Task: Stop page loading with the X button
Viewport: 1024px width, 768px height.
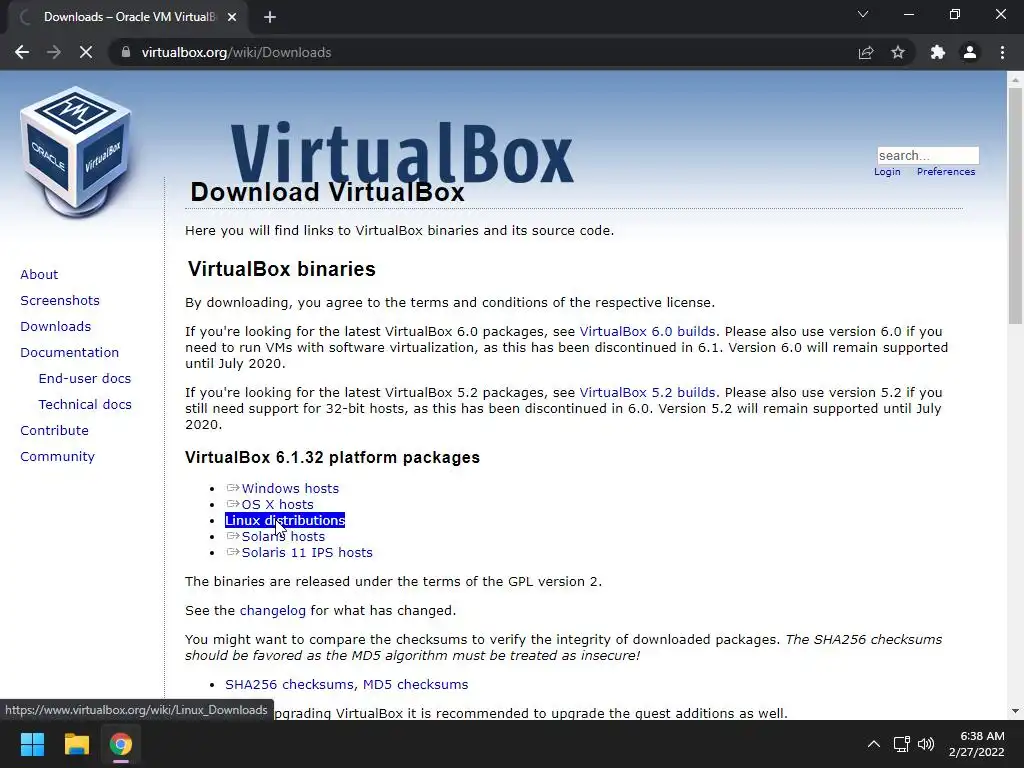Action: coord(86,52)
